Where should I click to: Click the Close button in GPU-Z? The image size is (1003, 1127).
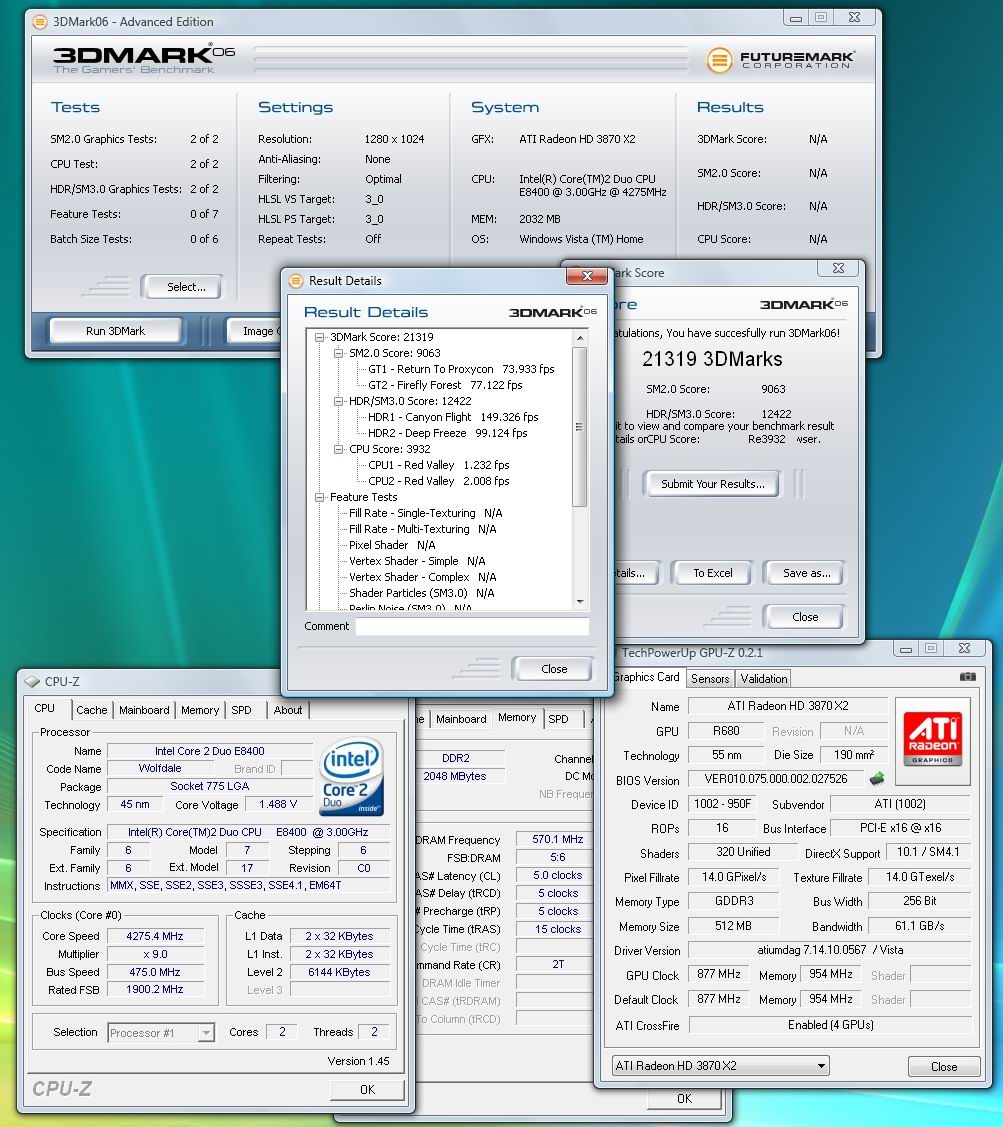(x=943, y=1067)
